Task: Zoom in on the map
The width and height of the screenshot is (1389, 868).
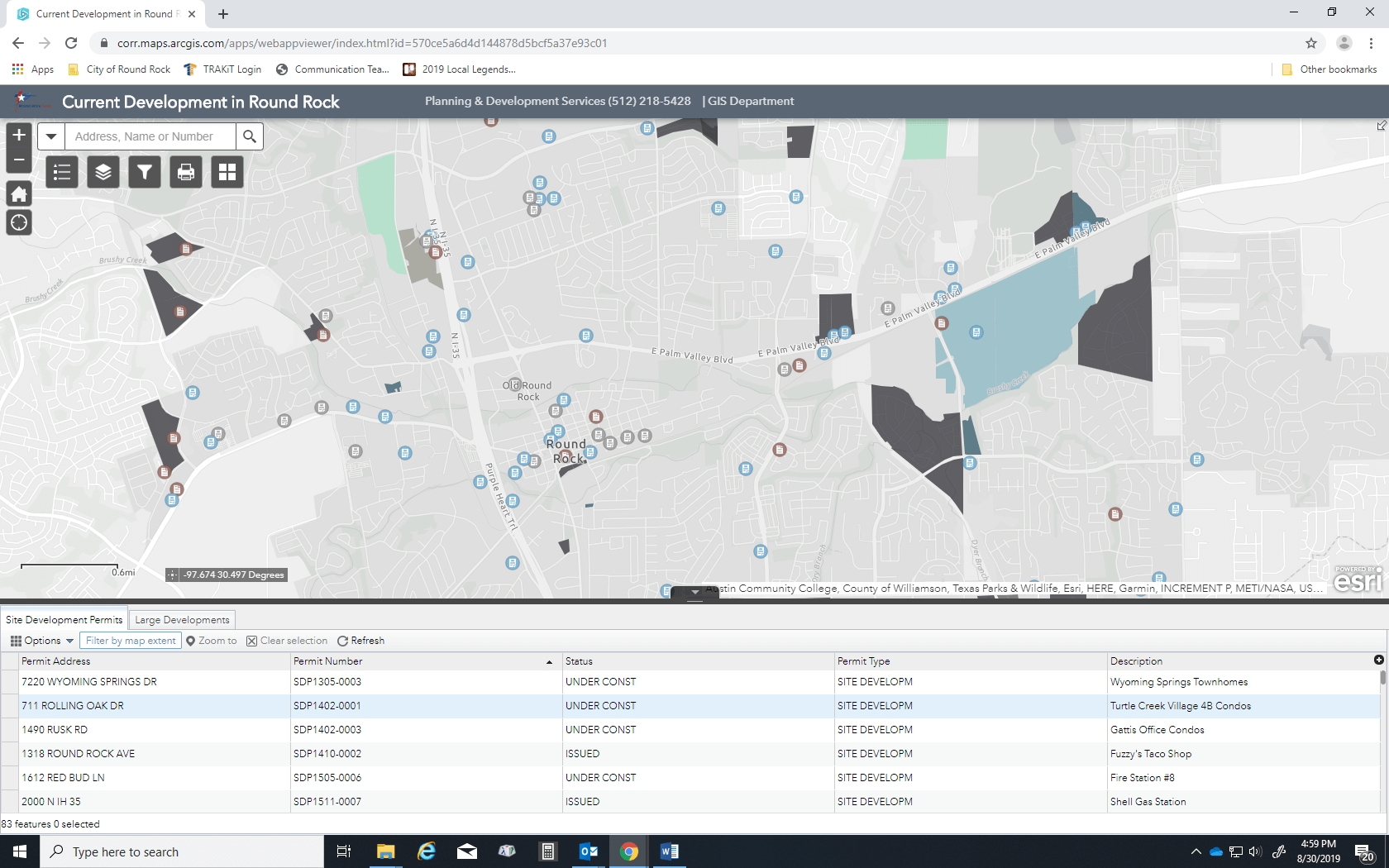Action: 19,135
